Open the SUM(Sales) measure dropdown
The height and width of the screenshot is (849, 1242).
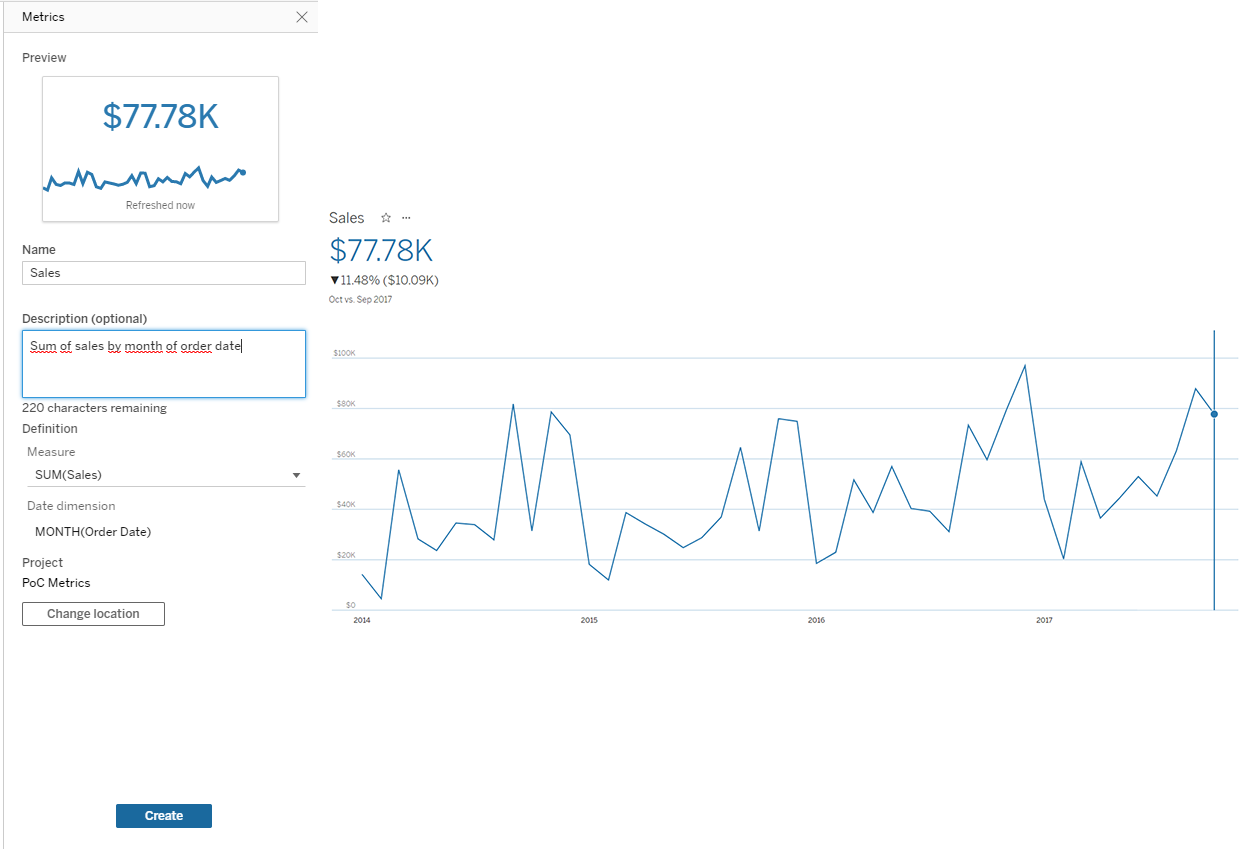click(166, 475)
